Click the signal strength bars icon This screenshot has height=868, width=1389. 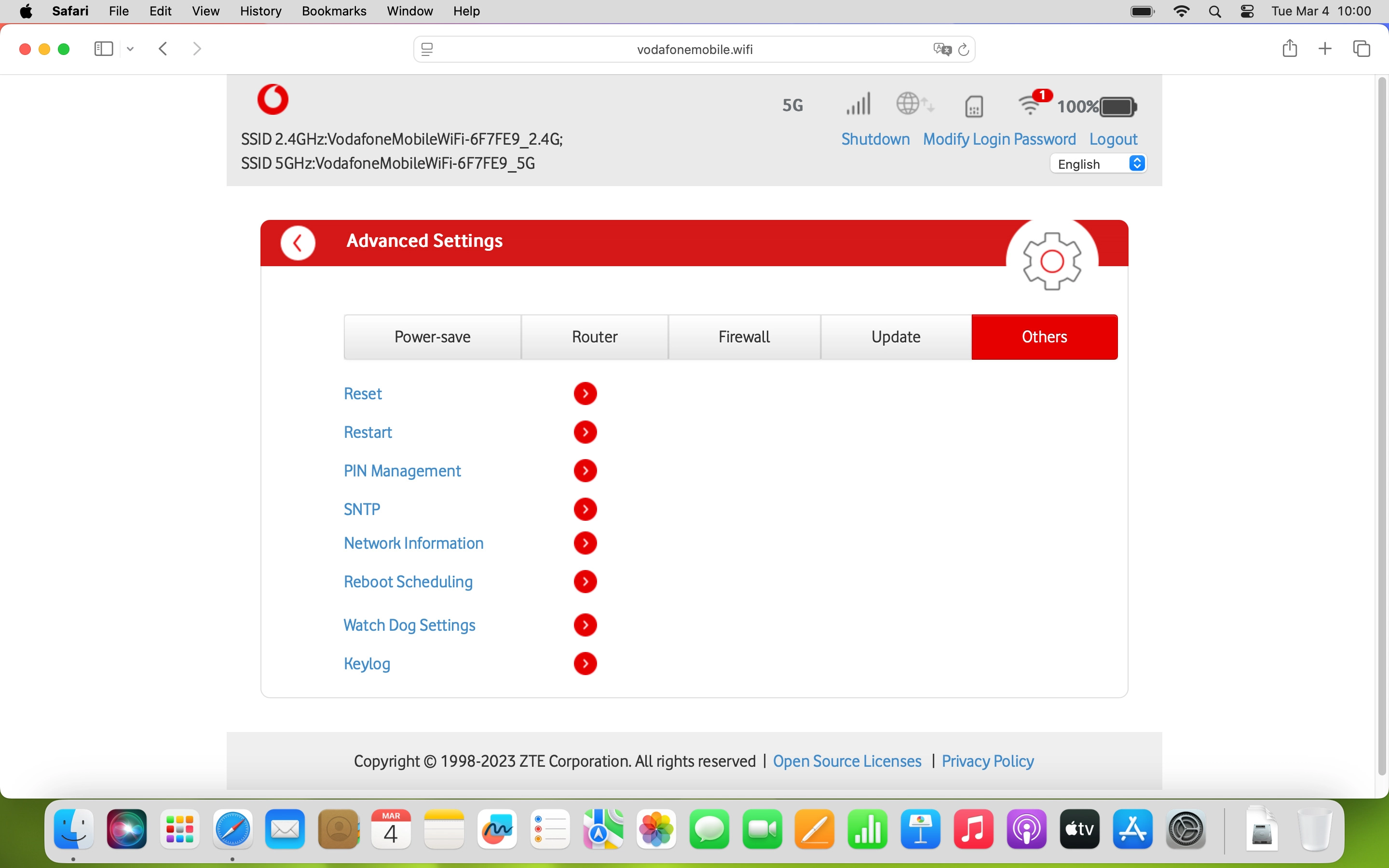pyautogui.click(x=858, y=105)
